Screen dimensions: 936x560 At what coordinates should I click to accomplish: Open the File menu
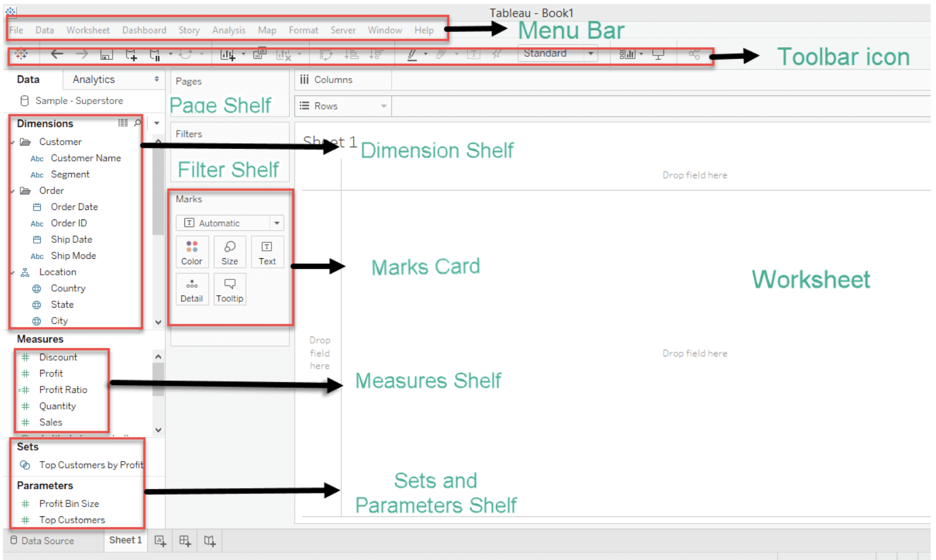16,30
